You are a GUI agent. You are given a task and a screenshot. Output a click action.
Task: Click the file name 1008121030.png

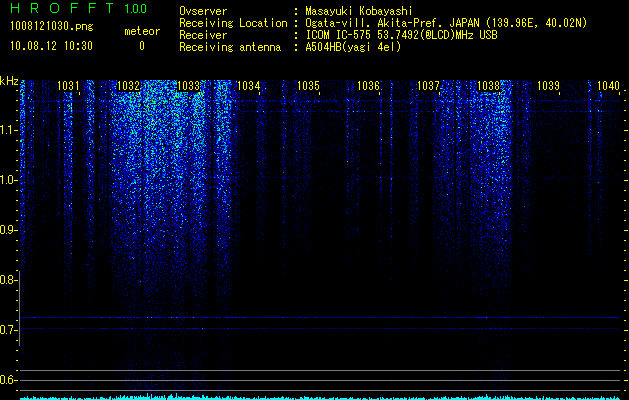click(x=52, y=27)
